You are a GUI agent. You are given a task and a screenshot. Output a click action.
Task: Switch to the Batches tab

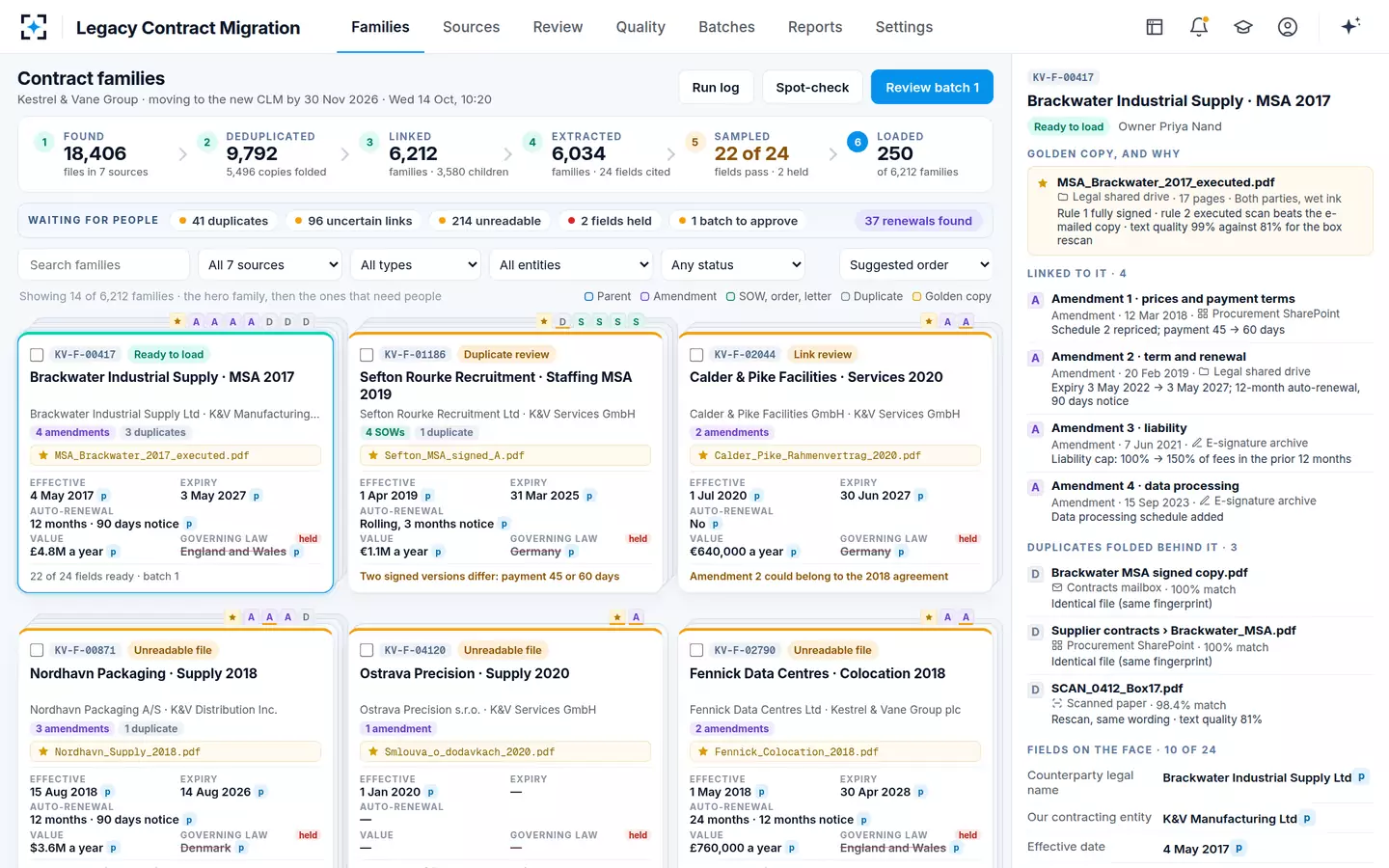coord(726,27)
